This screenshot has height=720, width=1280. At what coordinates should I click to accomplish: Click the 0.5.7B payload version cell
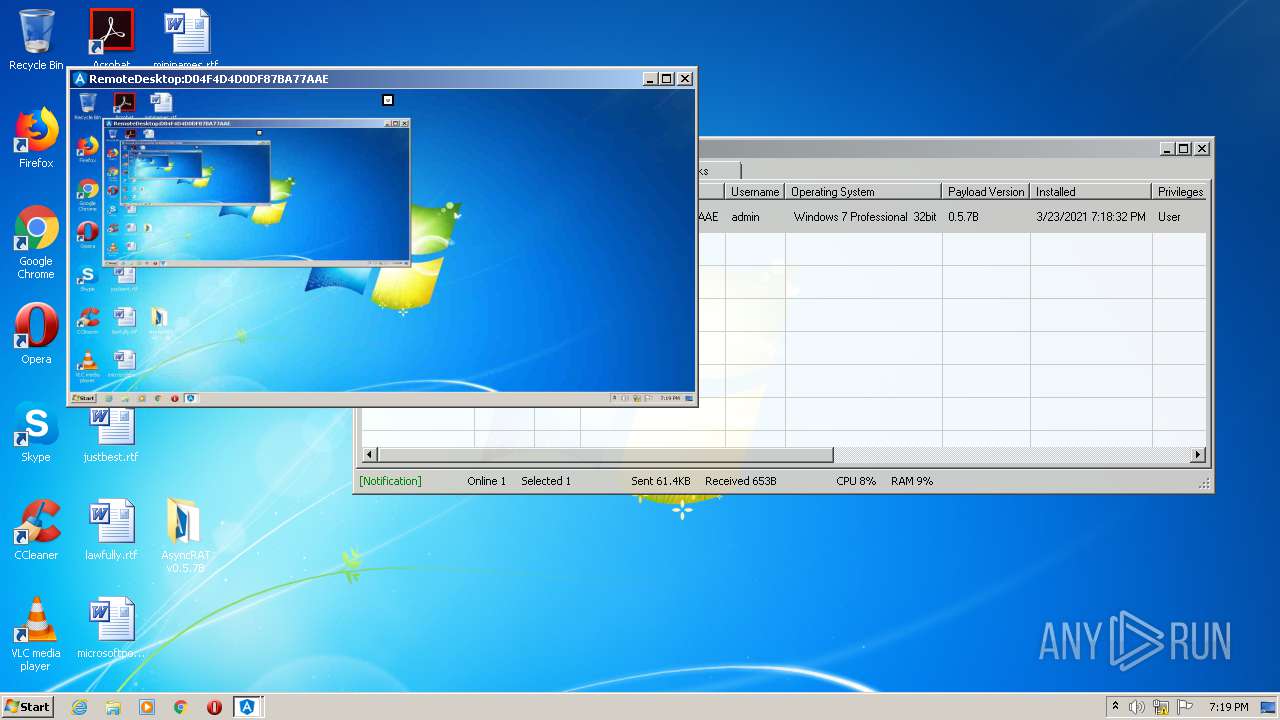point(986,217)
